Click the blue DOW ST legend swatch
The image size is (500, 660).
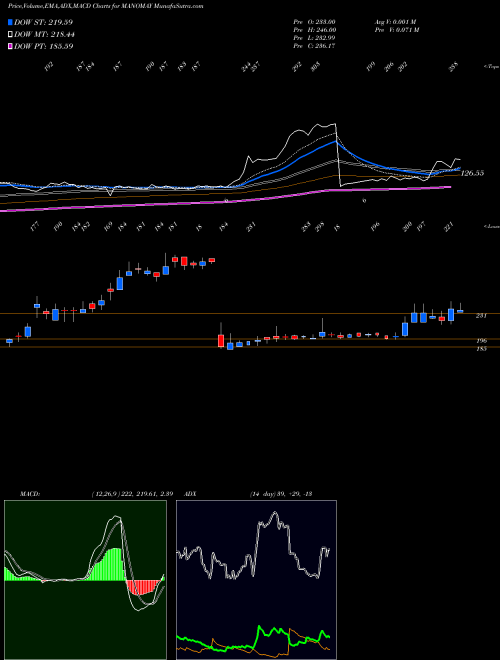click(x=11, y=22)
